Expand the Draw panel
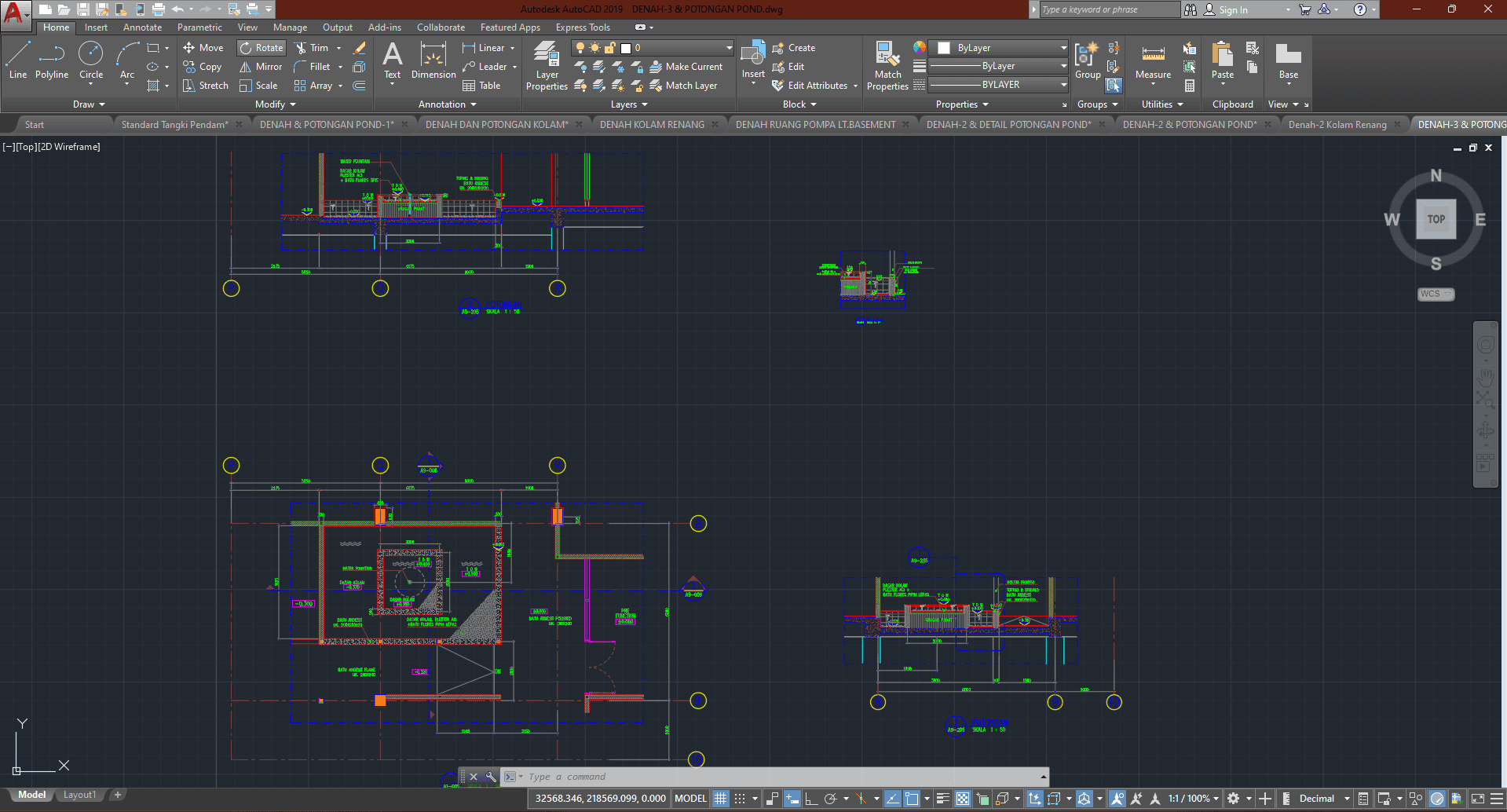1507x812 pixels. pos(89,104)
